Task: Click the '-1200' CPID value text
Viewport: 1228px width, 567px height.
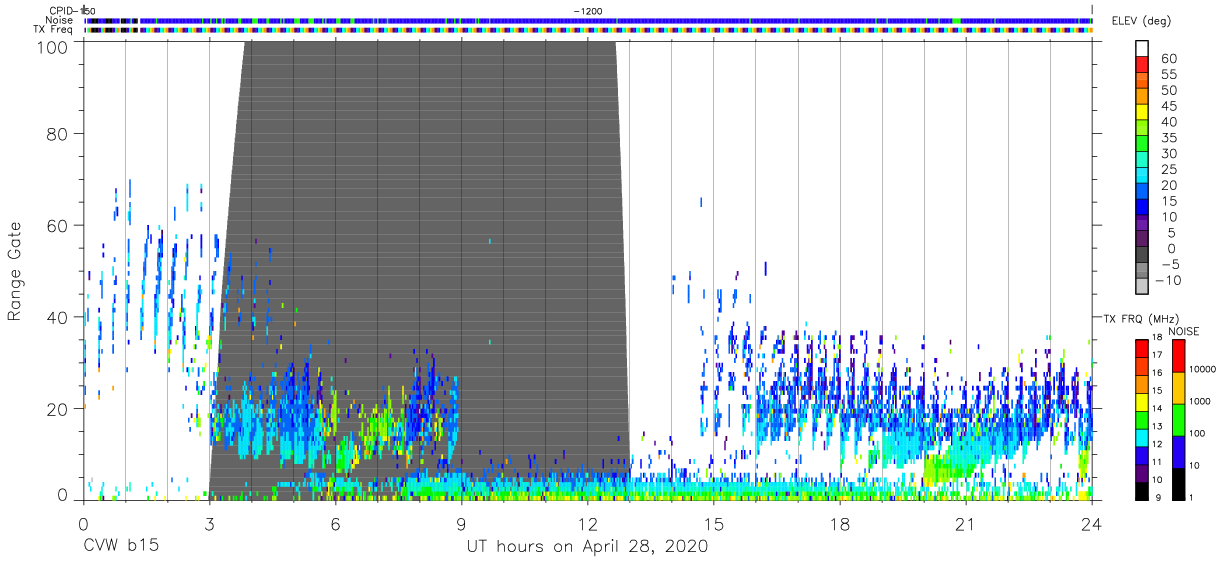Action: [587, 10]
